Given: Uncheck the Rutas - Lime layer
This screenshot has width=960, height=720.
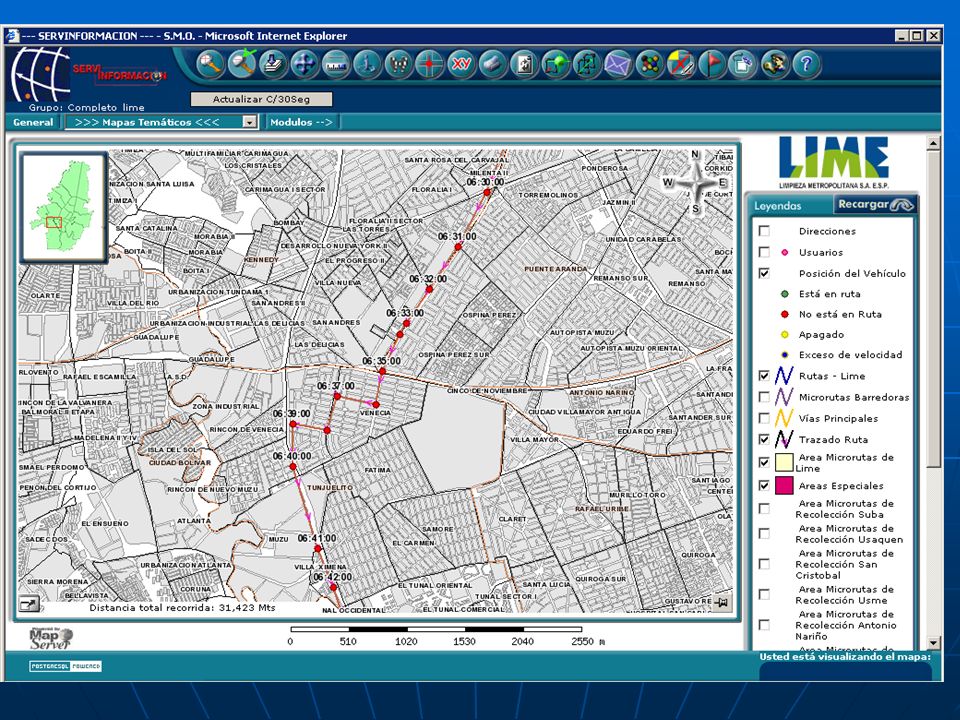Looking at the screenshot, I should 764,375.
